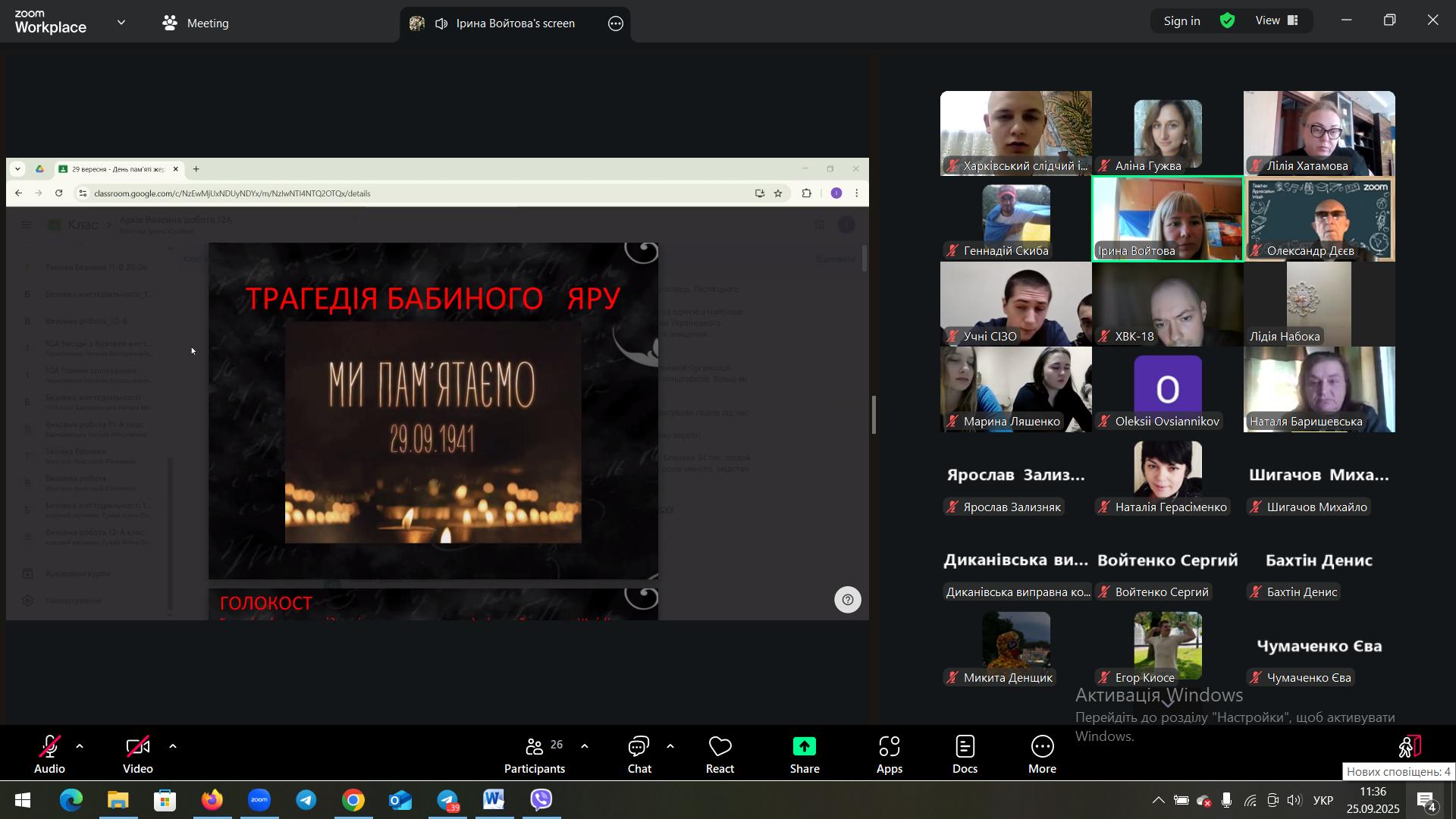Open File Explorer from taskbar
This screenshot has width=1456, height=819.
point(118,801)
